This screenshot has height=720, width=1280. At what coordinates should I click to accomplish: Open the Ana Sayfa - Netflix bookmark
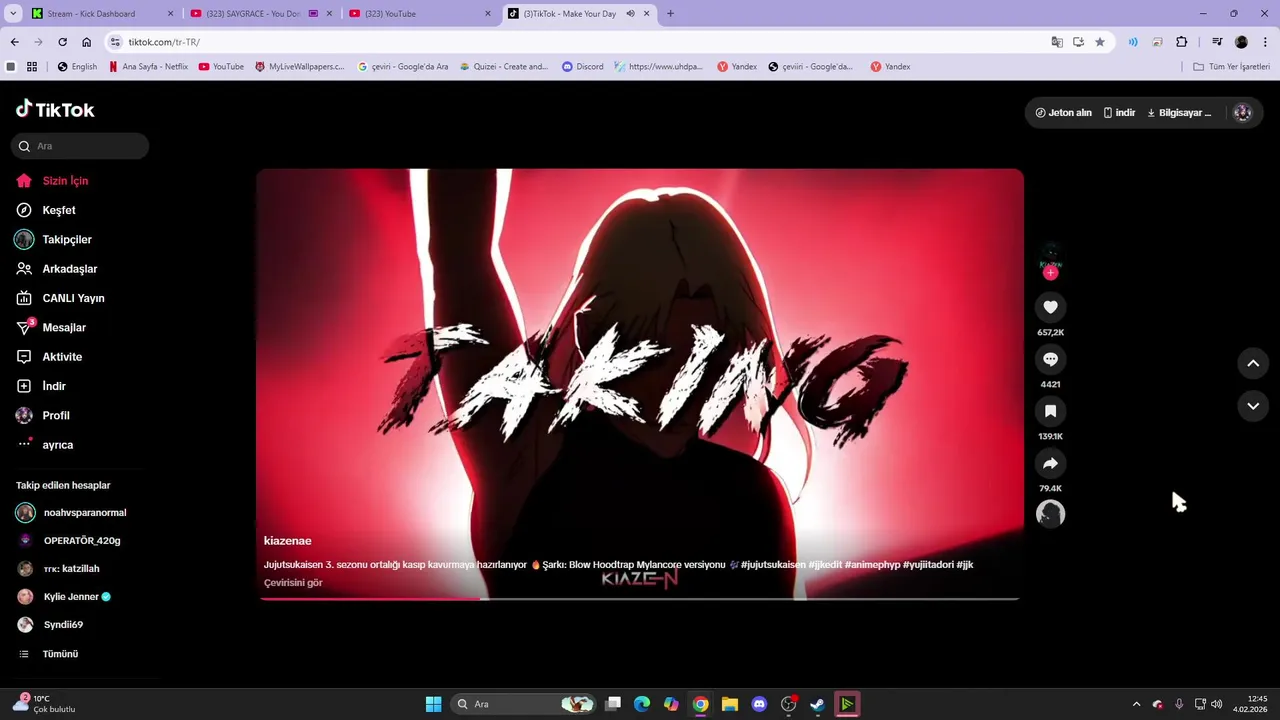click(148, 67)
